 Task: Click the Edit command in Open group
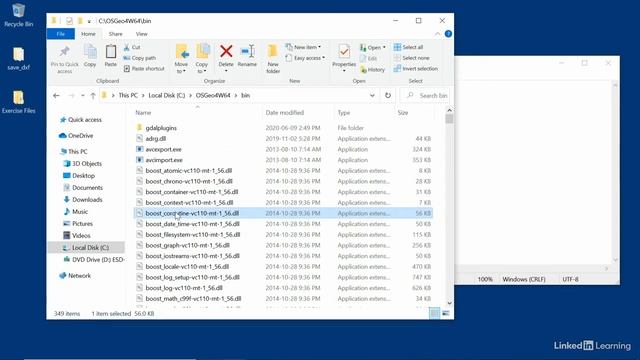pyautogui.click(x=369, y=59)
